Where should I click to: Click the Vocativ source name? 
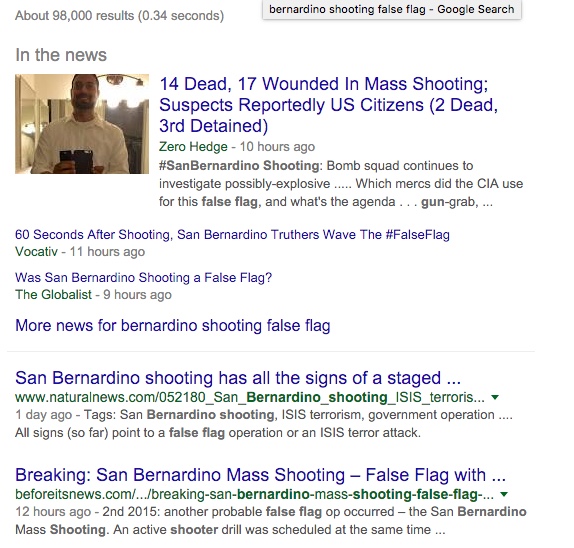click(36, 252)
